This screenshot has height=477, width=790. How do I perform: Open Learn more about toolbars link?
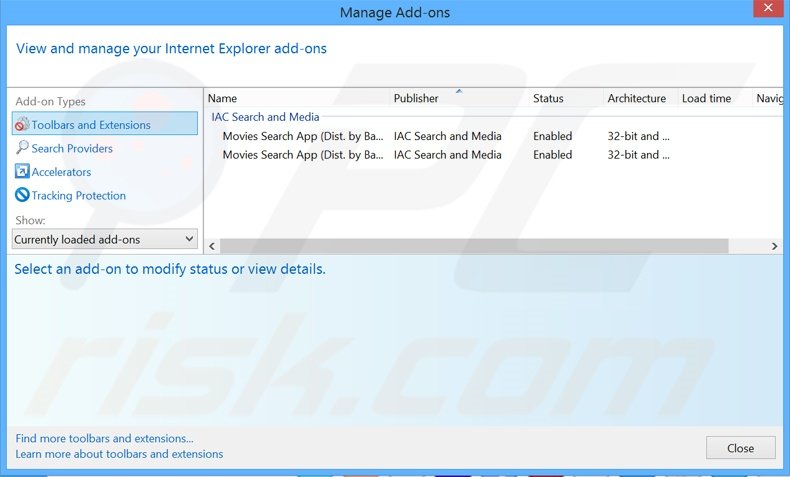(x=119, y=454)
